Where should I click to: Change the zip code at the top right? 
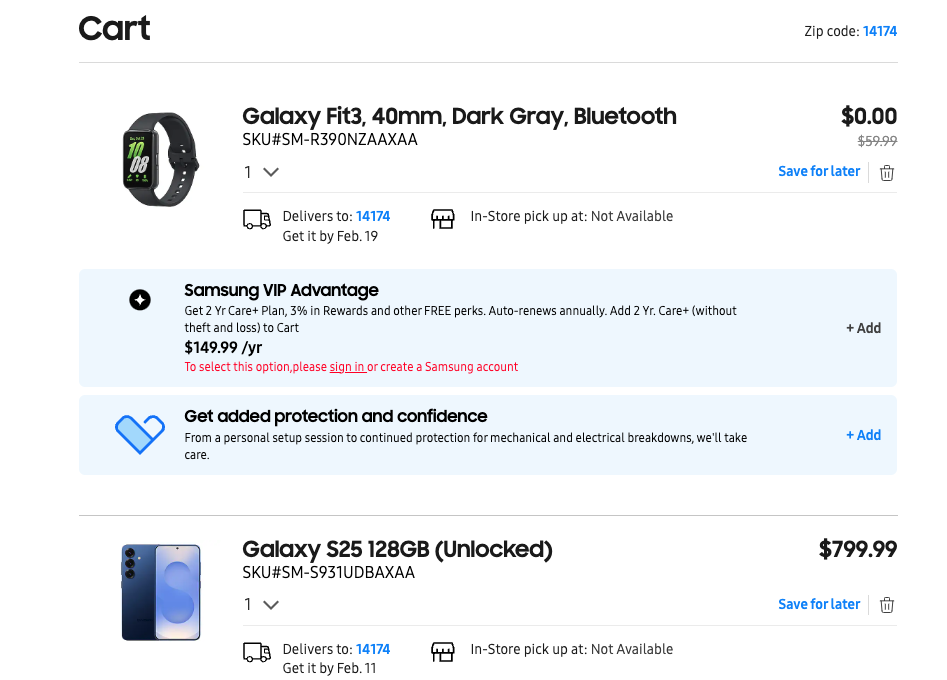coord(879,31)
